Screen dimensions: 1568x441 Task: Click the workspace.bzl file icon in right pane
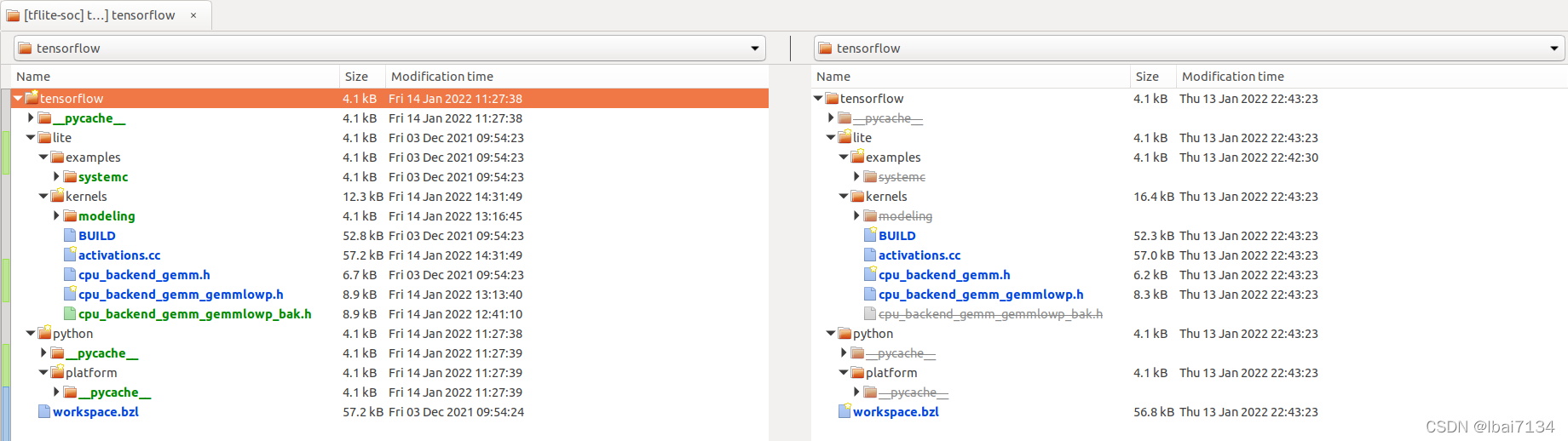845,411
